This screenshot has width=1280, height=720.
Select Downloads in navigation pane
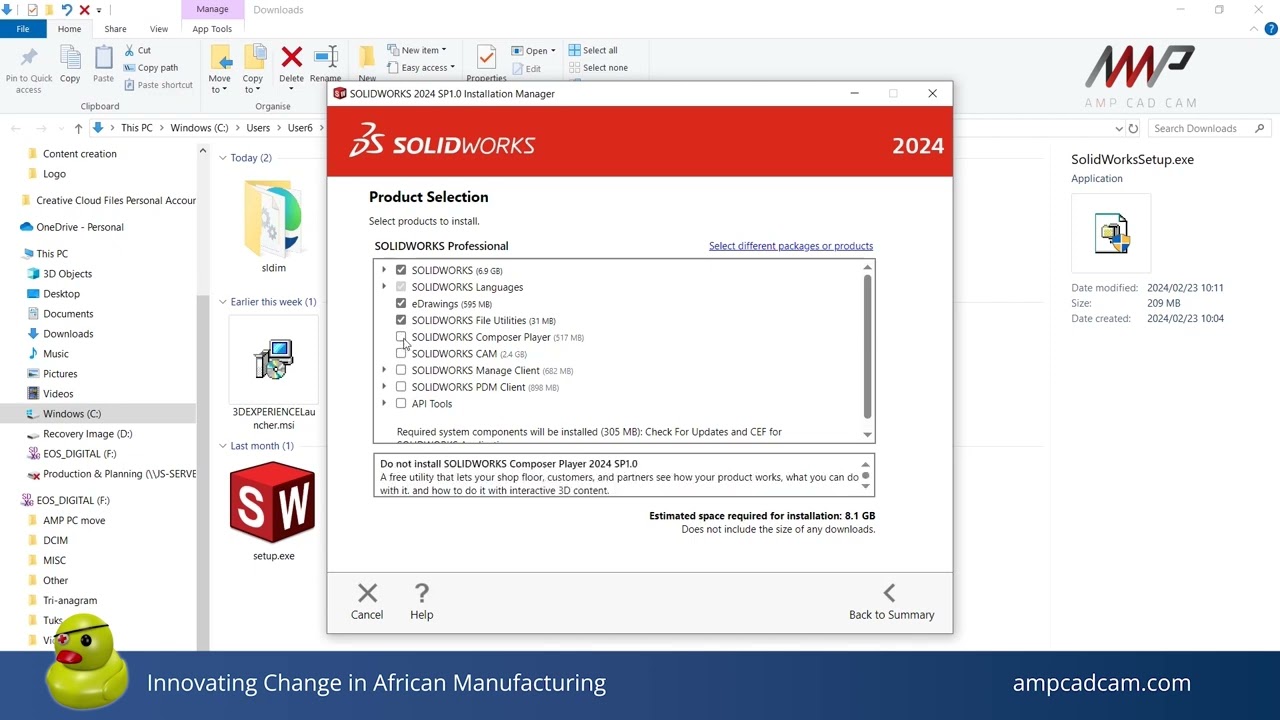(x=68, y=334)
